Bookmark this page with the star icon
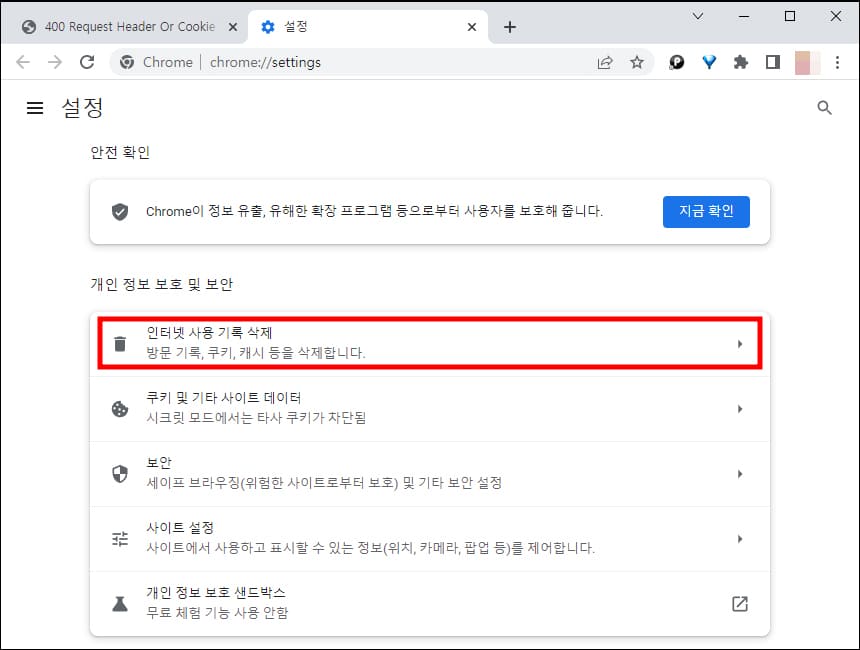Screen dimensions: 860x650 (x=637, y=62)
